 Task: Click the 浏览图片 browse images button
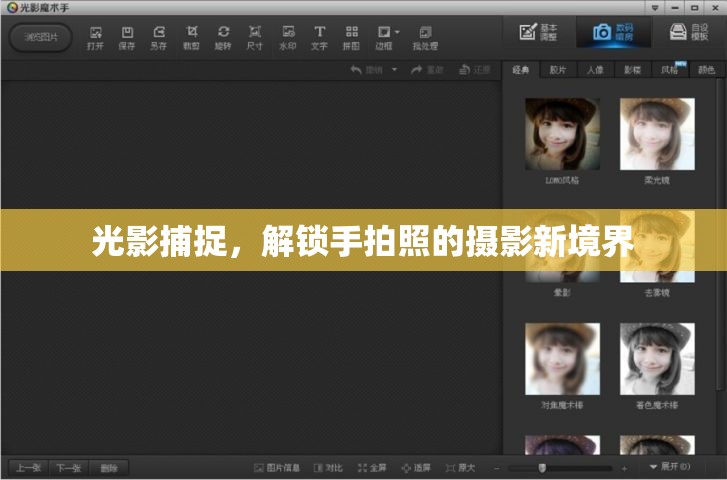tap(41, 37)
